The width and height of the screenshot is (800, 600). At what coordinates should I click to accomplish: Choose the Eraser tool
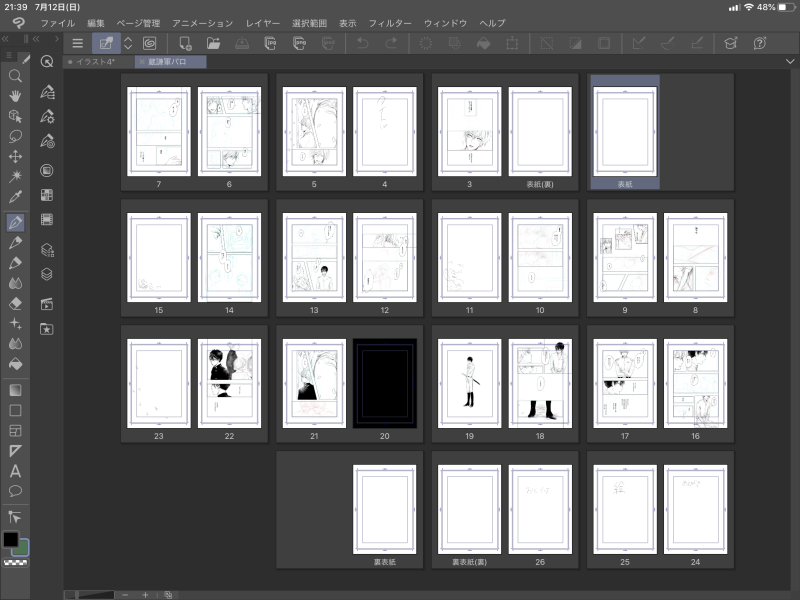(15, 303)
